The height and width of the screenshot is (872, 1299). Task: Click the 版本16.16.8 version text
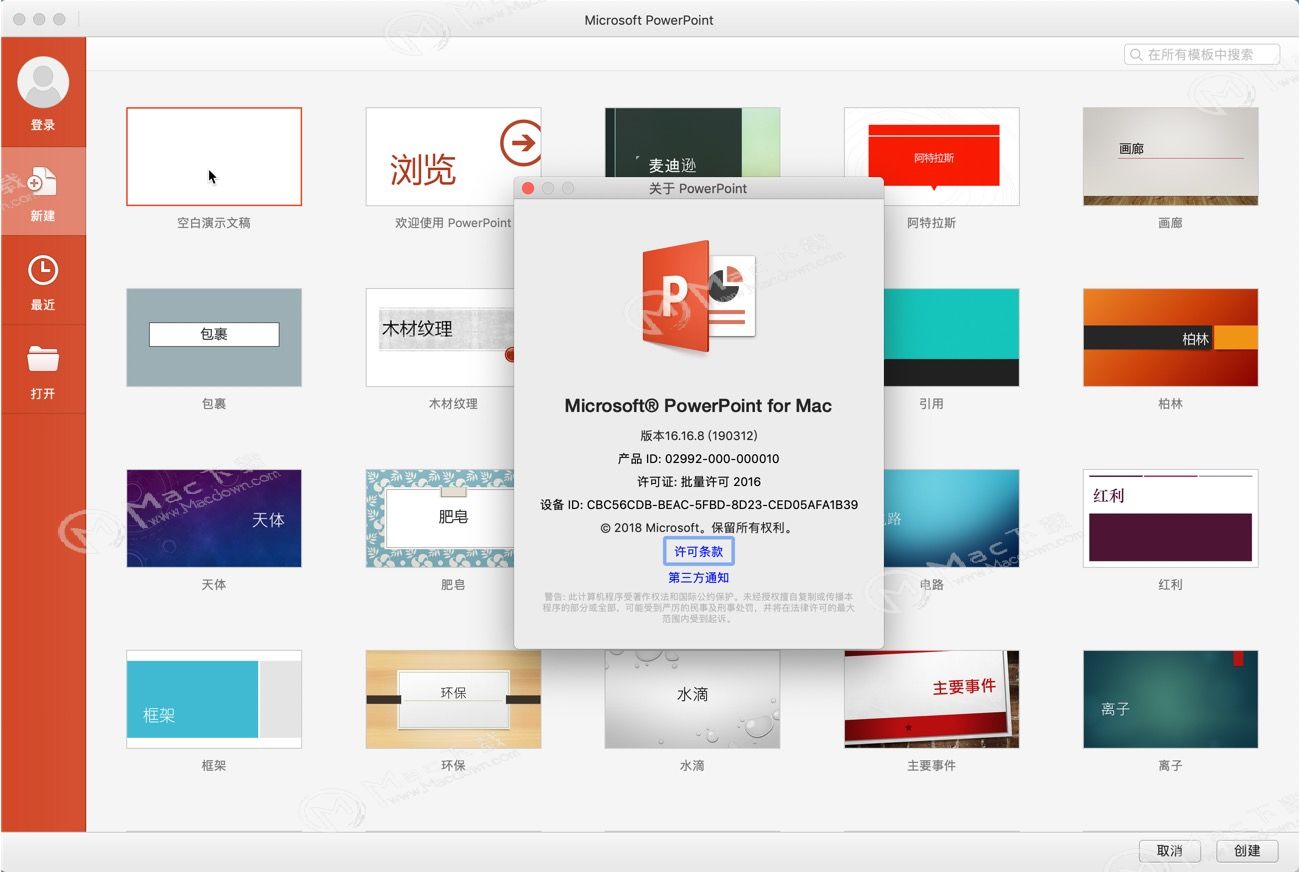pyautogui.click(x=699, y=436)
